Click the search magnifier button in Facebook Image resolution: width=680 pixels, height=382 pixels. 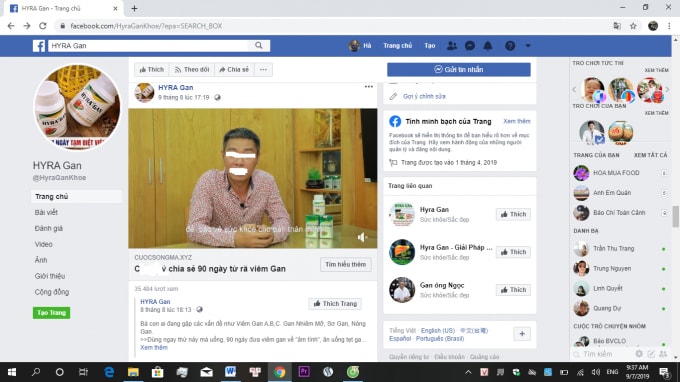point(259,46)
